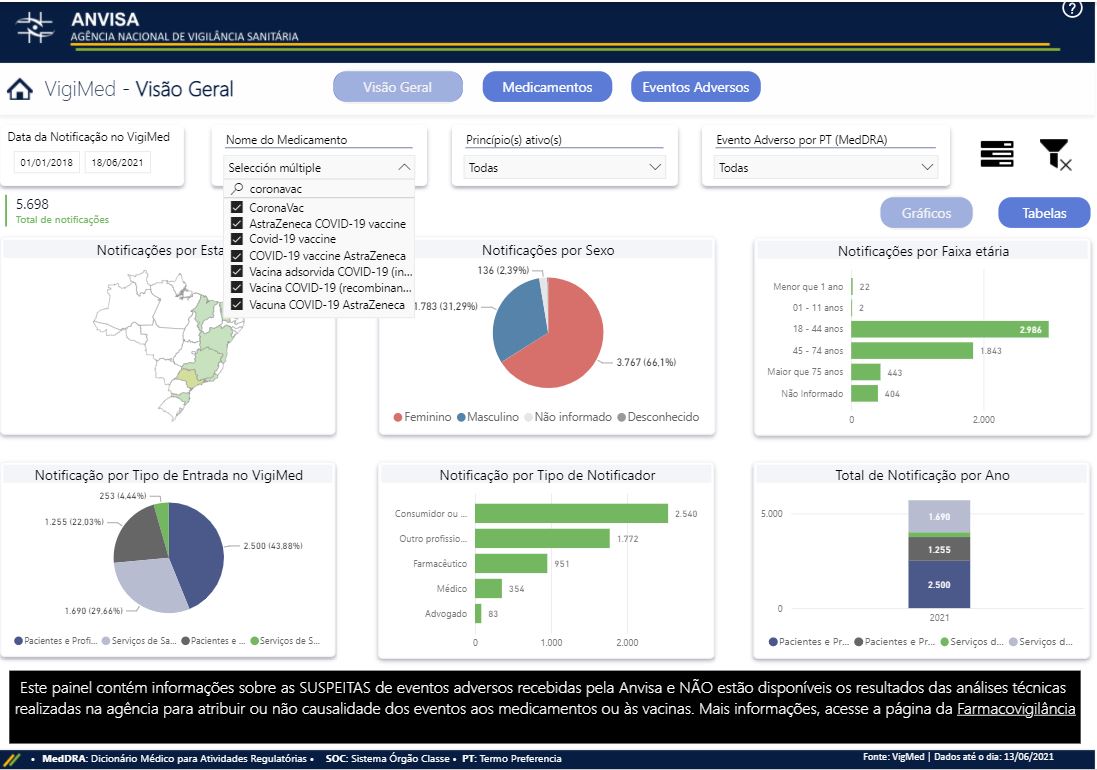Uncheck AstraZeneca COVID-19 vaccine option
The image size is (1097, 770).
pos(236,224)
